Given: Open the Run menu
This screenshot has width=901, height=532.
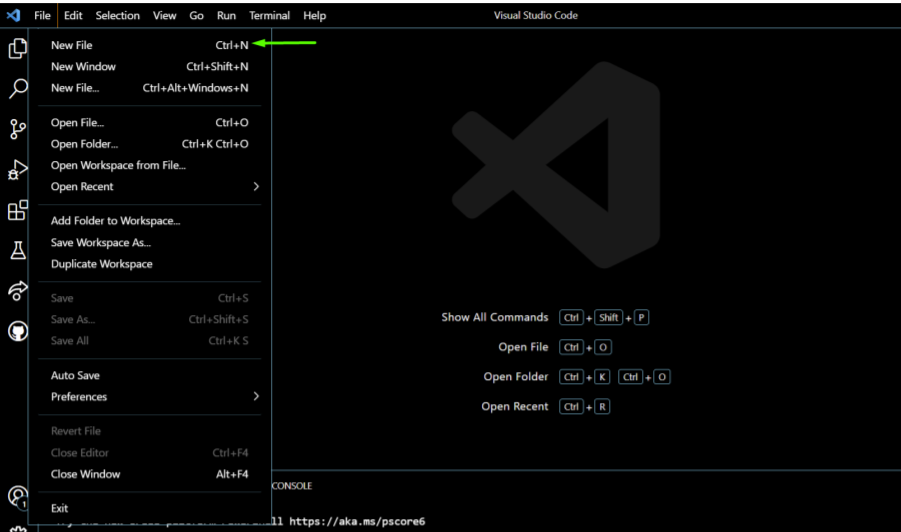Looking at the screenshot, I should click(226, 16).
